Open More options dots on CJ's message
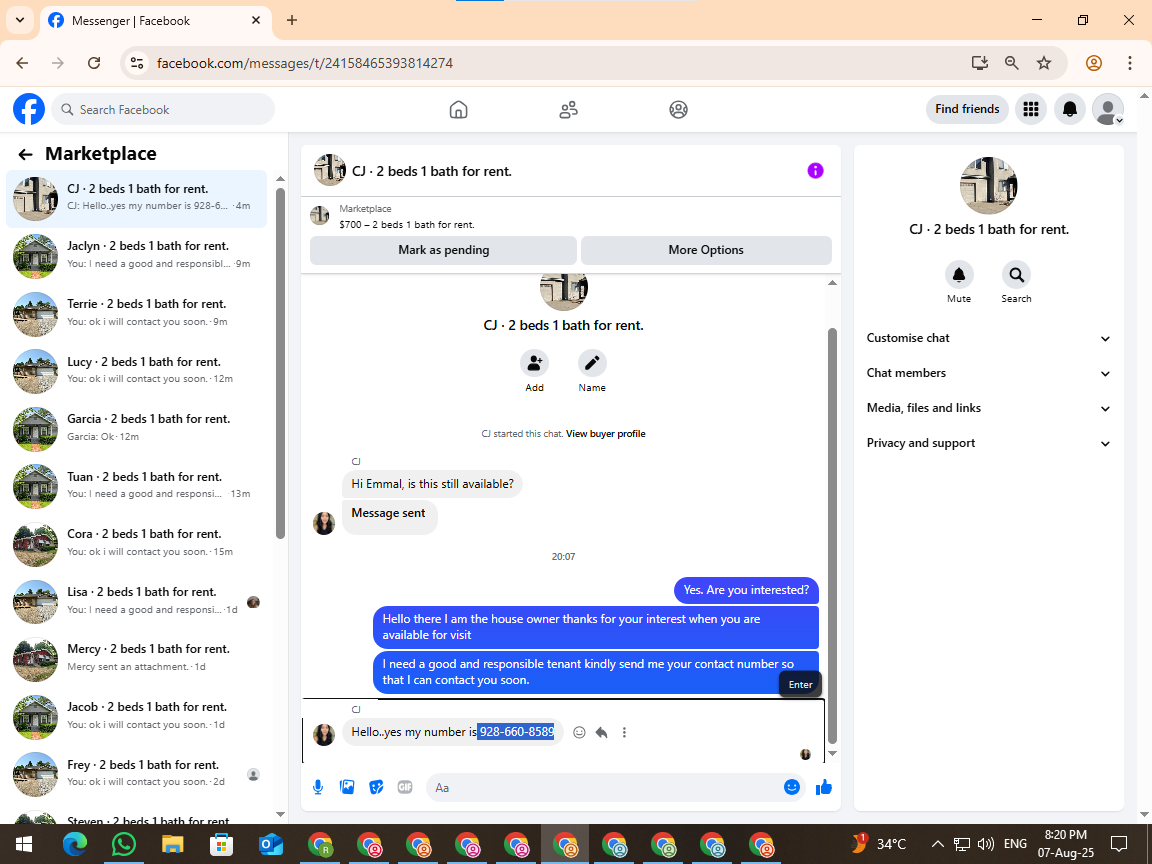Viewport: 1152px width, 864px height. pyautogui.click(x=624, y=732)
